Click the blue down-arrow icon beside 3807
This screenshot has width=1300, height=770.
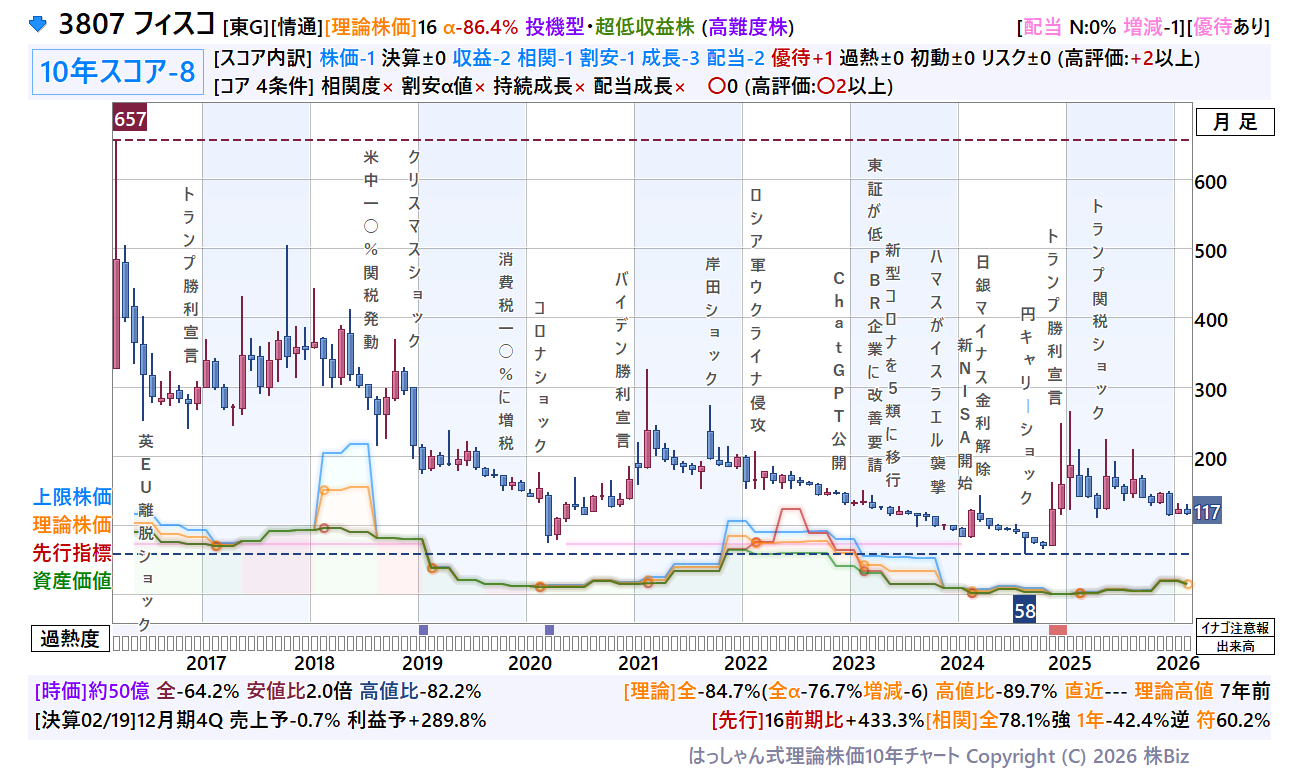(38, 23)
